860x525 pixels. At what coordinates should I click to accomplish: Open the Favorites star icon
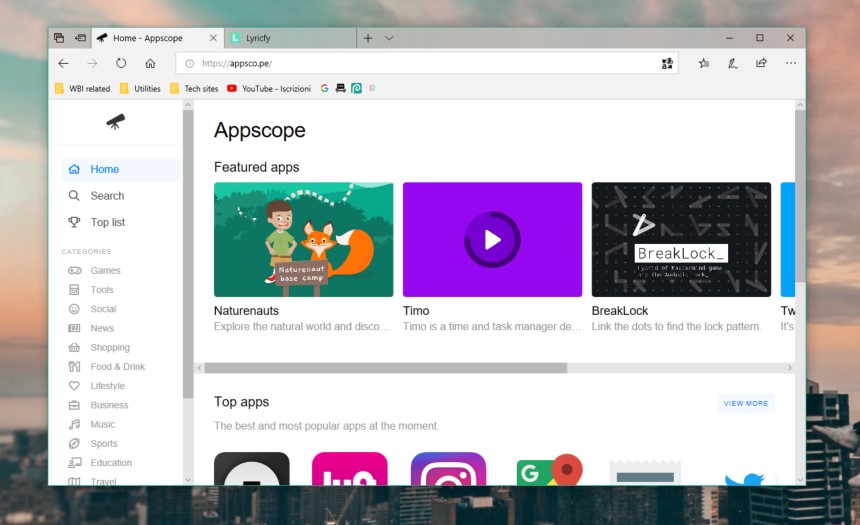click(704, 64)
